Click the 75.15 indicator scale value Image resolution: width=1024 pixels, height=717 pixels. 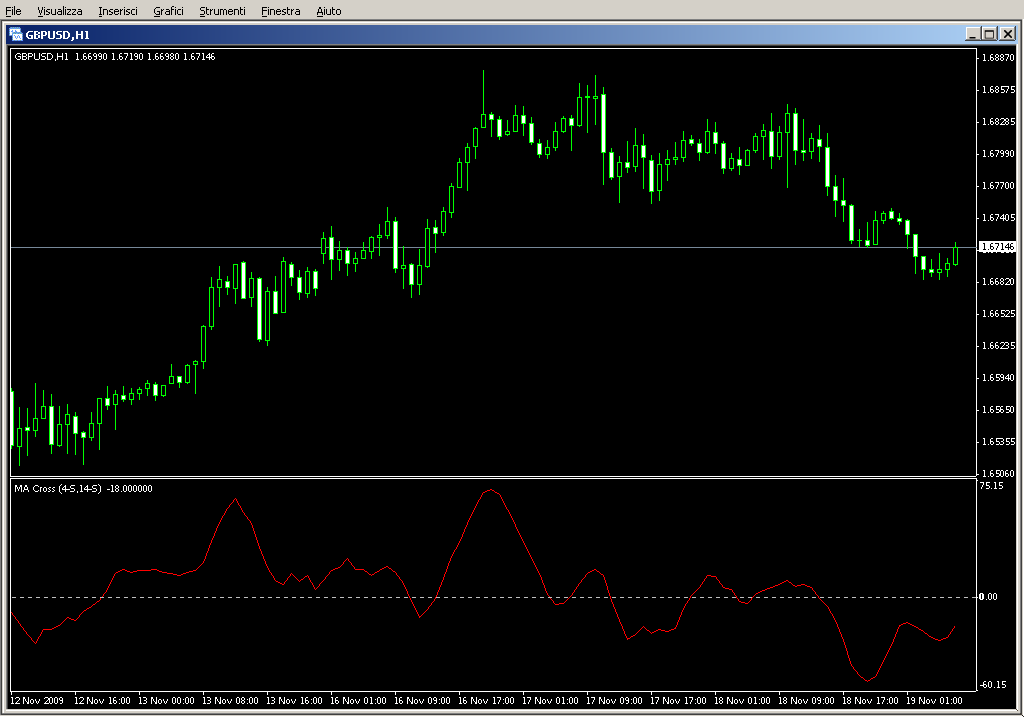(x=991, y=485)
